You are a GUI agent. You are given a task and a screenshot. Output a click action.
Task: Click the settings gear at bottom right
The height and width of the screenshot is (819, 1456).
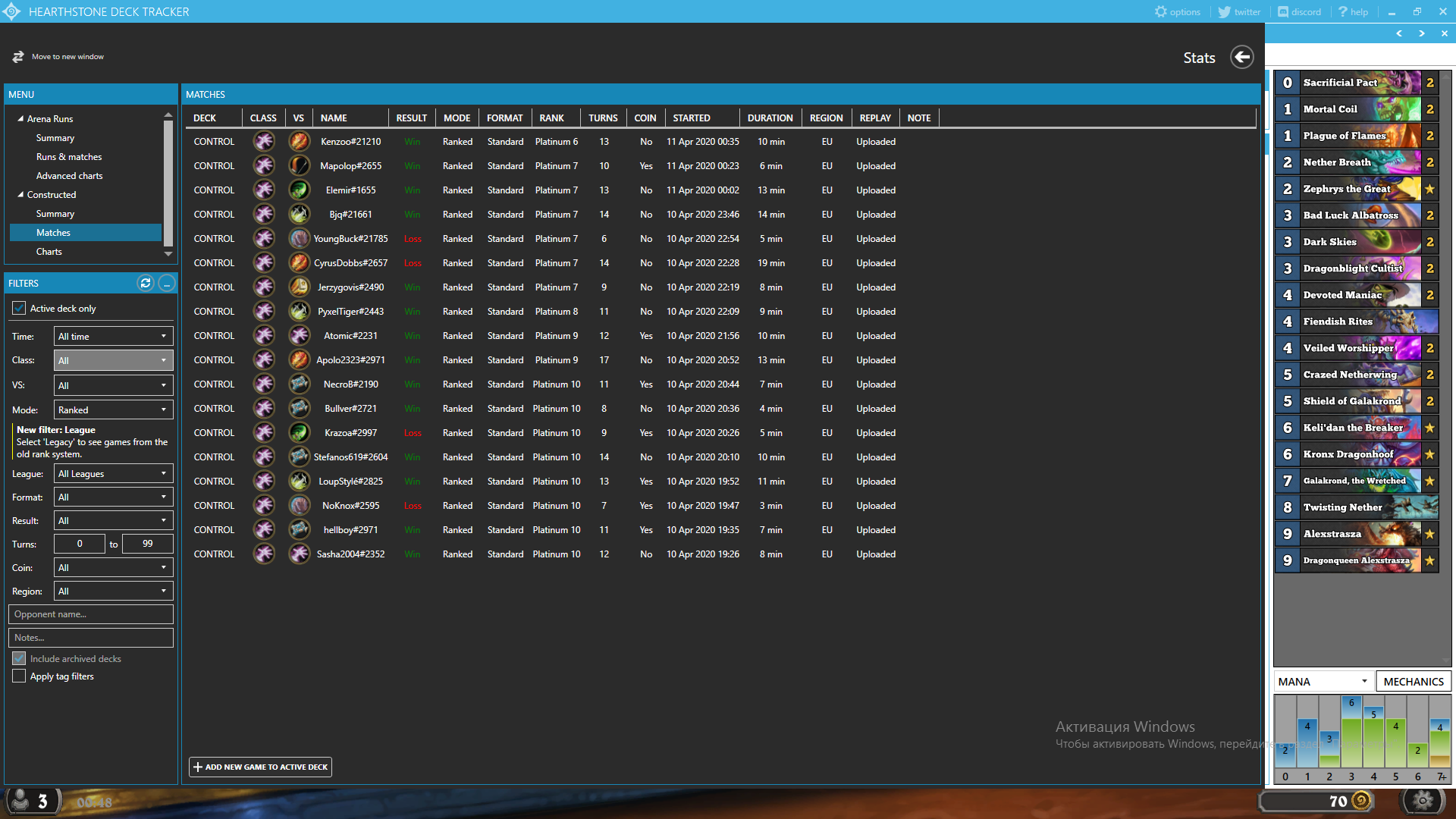[x=1423, y=800]
